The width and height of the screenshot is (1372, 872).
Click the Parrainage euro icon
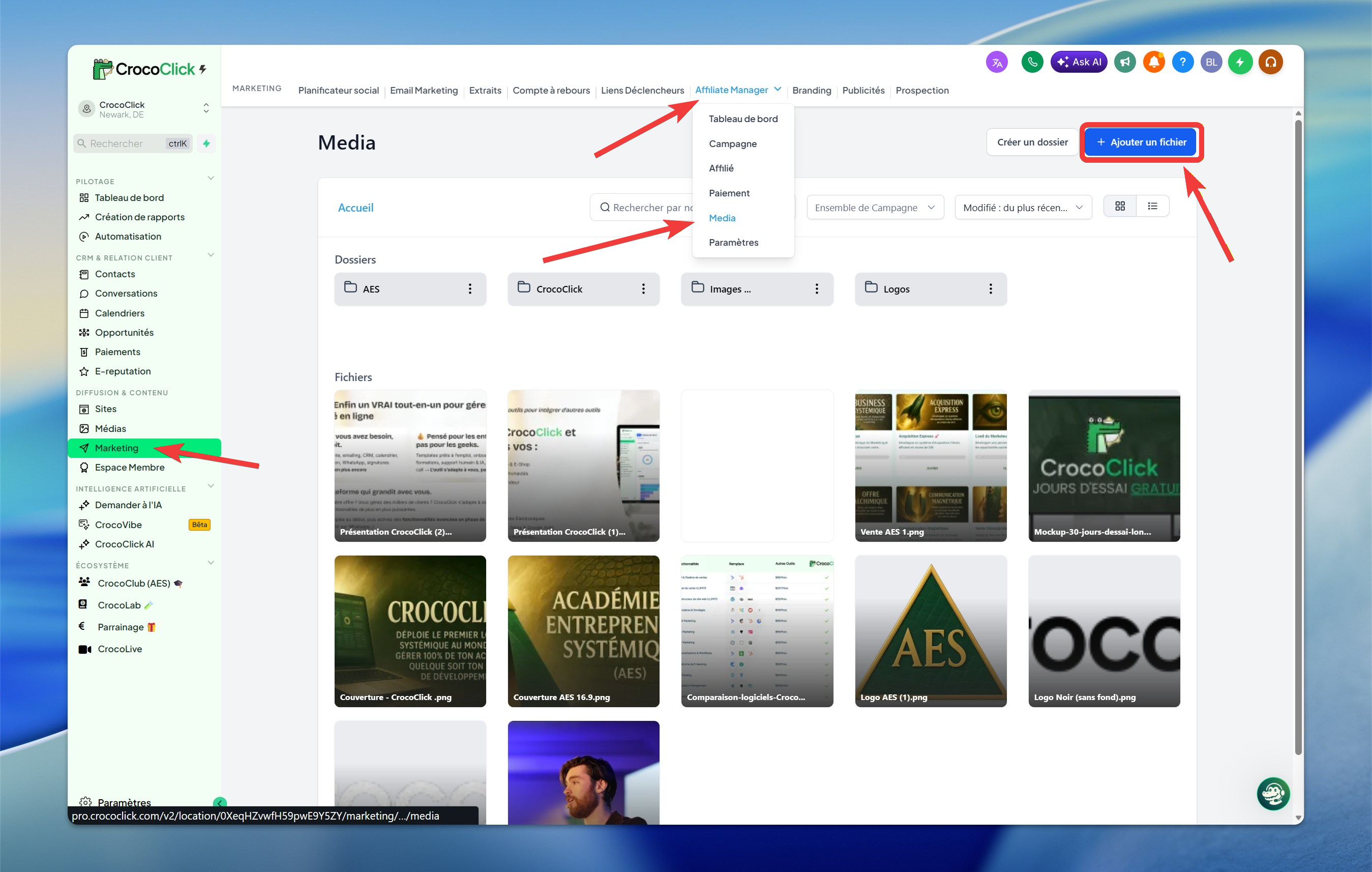[x=81, y=626]
